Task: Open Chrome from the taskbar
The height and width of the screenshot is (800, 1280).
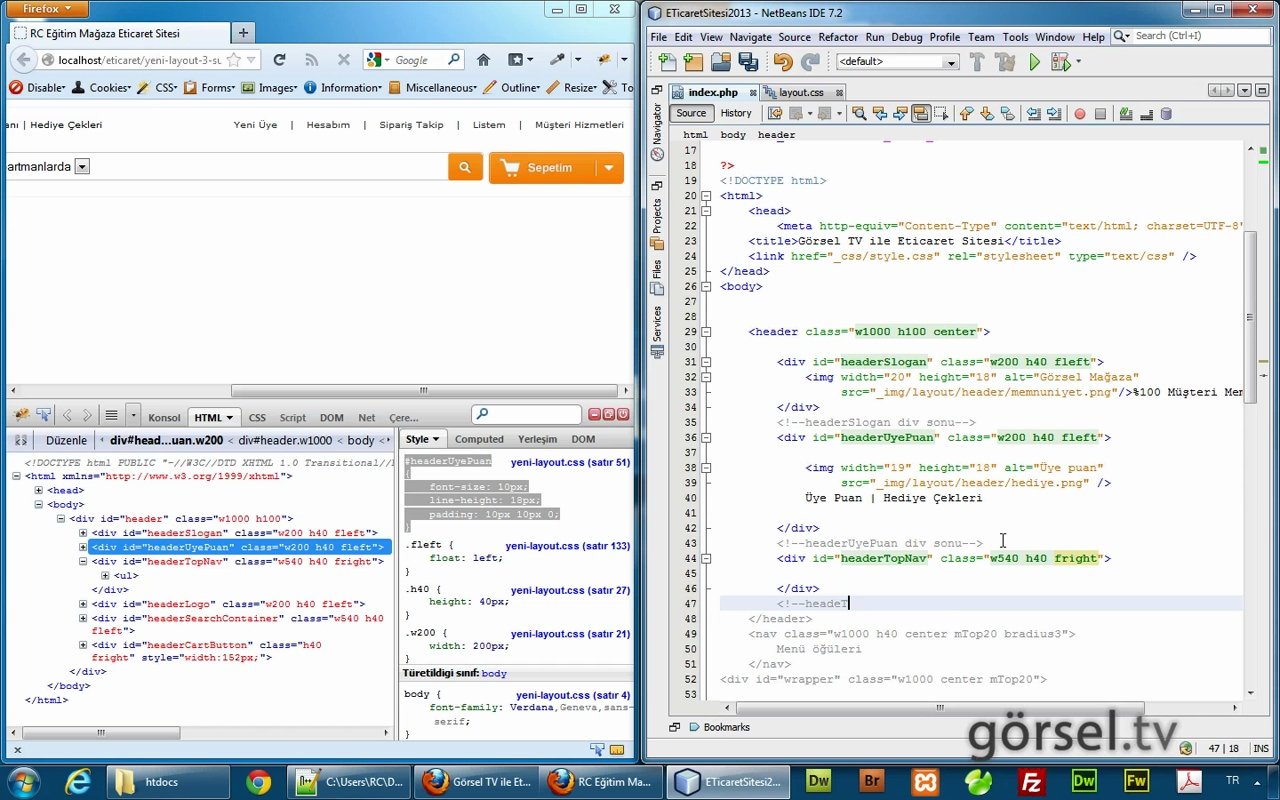Action: pyautogui.click(x=258, y=781)
